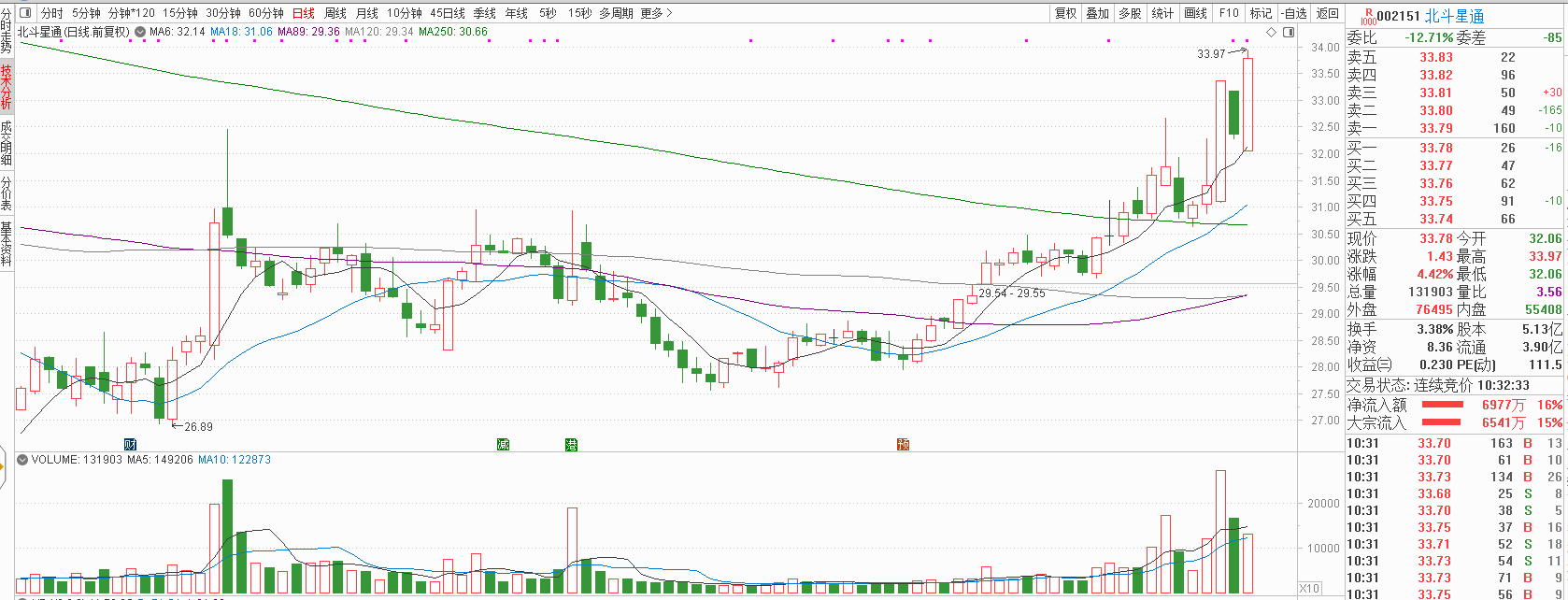Click the MA6: 32.14 indicator label
This screenshot has width=1568, height=600.
coord(178,32)
